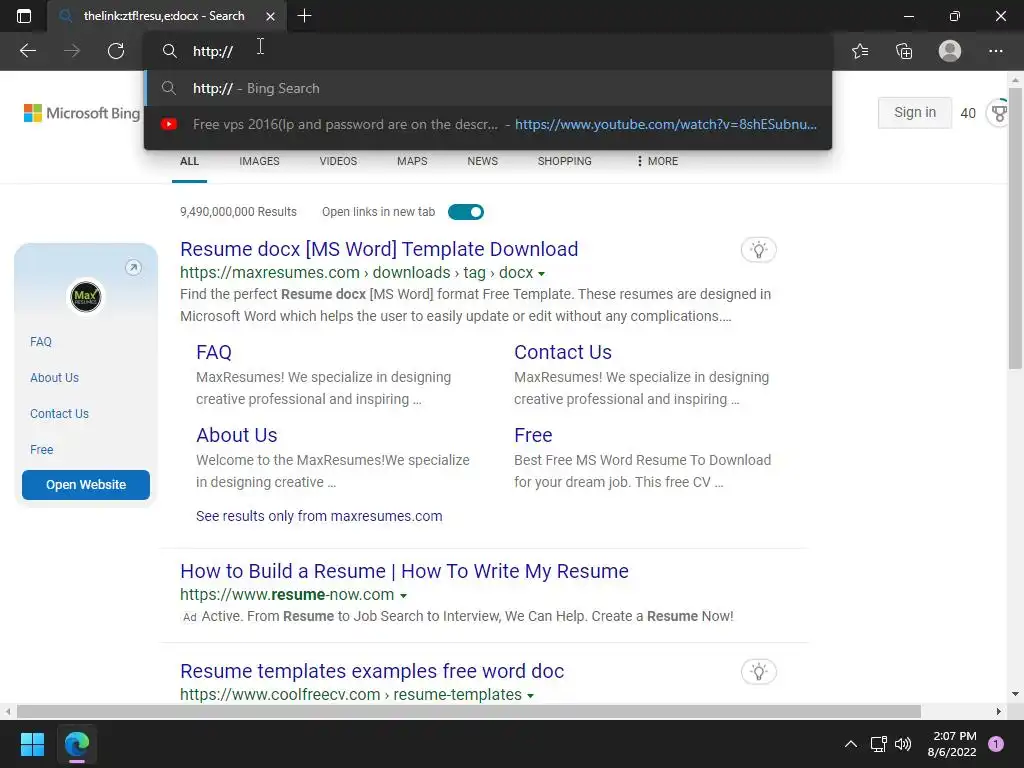The width and height of the screenshot is (1024, 768).
Task: Select Free vps 2016 YouTube suggestion
Action: point(488,124)
